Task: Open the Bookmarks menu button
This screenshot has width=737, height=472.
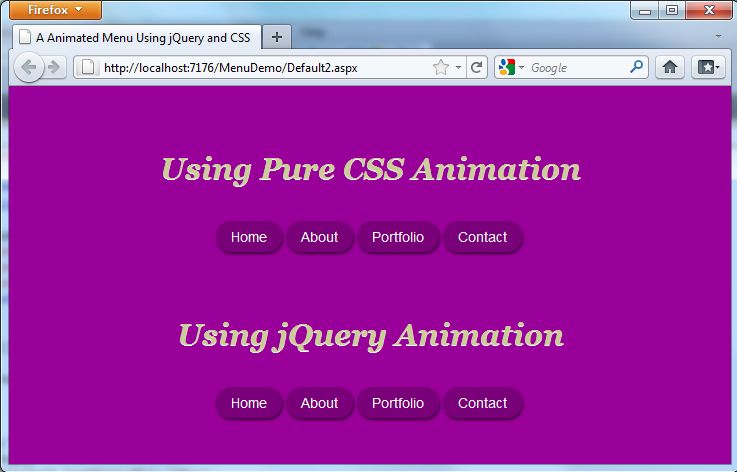Action: pos(708,67)
